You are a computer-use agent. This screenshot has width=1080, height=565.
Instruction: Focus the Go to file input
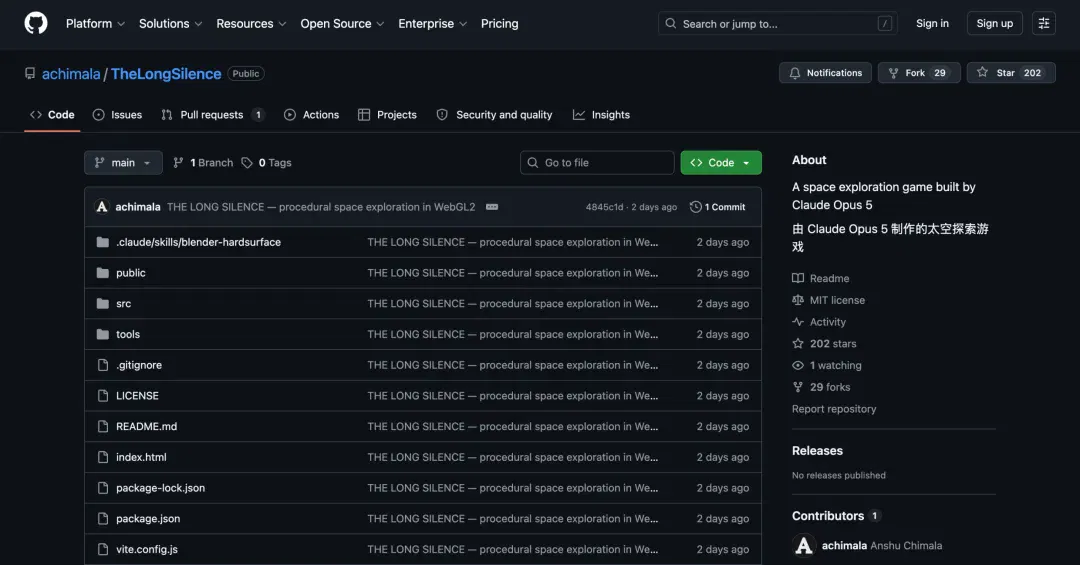597,163
